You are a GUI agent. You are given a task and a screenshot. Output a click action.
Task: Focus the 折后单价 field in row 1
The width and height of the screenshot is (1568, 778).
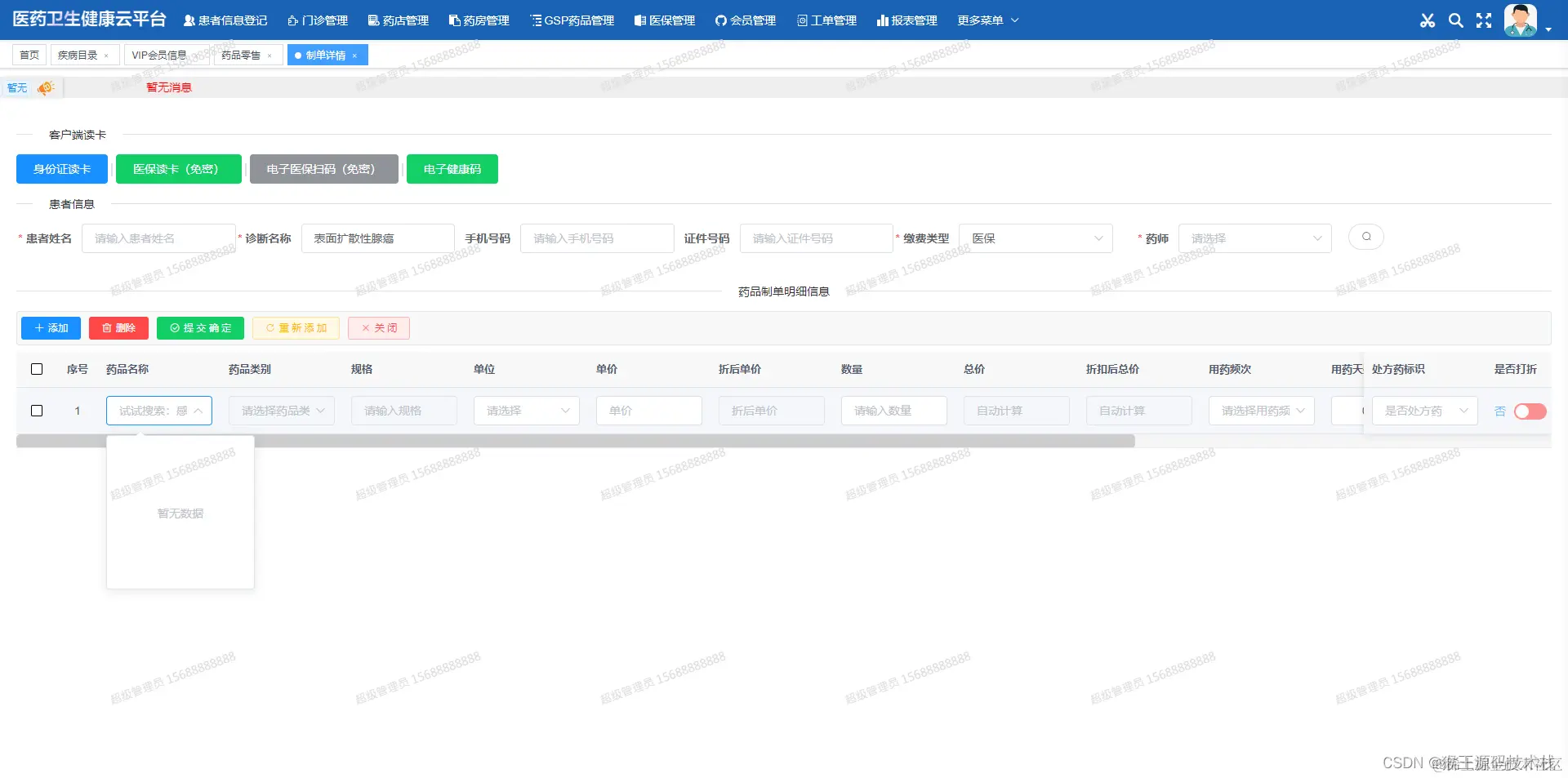[772, 411]
